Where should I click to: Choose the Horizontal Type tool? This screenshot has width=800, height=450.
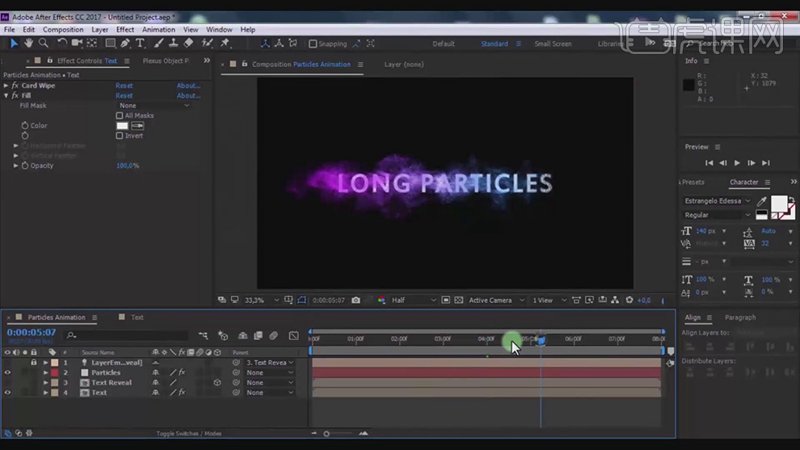(140, 43)
